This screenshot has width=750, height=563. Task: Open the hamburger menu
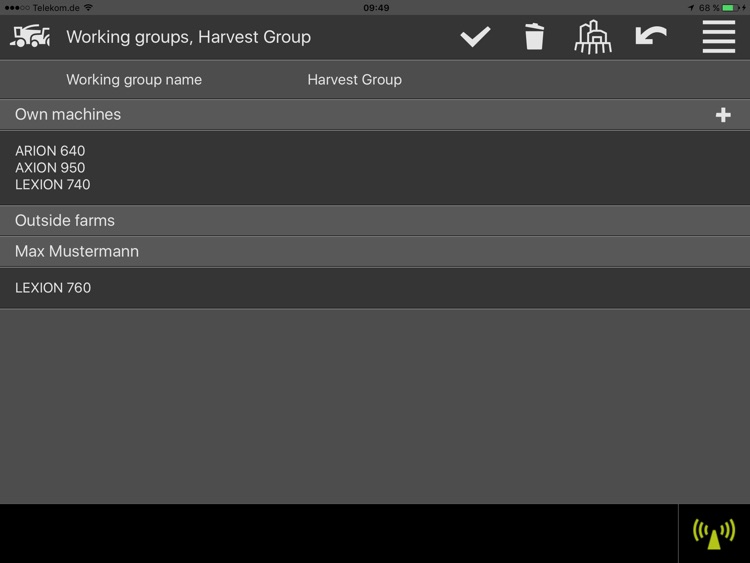tap(718, 37)
